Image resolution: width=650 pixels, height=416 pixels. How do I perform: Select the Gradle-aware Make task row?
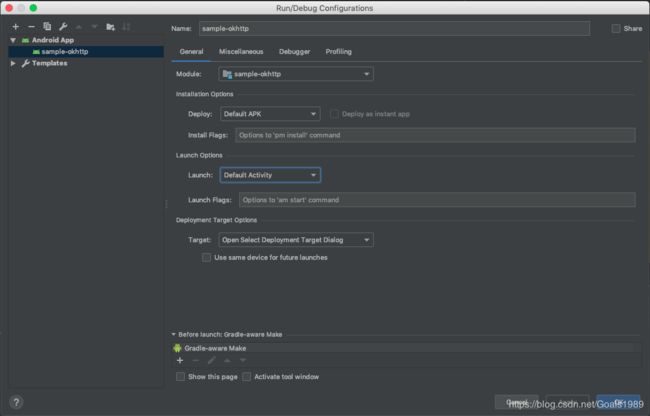[x=406, y=348]
